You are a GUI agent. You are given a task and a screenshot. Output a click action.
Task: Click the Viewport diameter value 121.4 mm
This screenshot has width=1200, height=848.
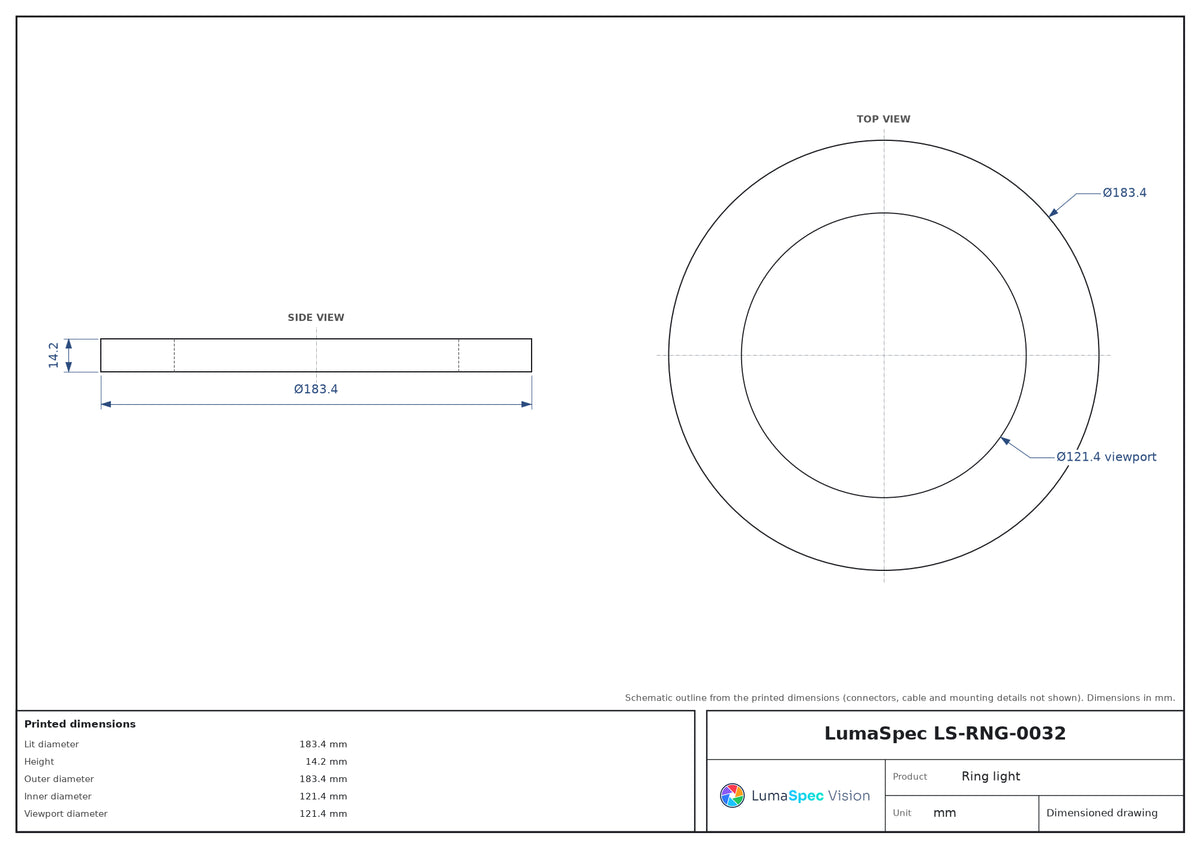coord(323,814)
